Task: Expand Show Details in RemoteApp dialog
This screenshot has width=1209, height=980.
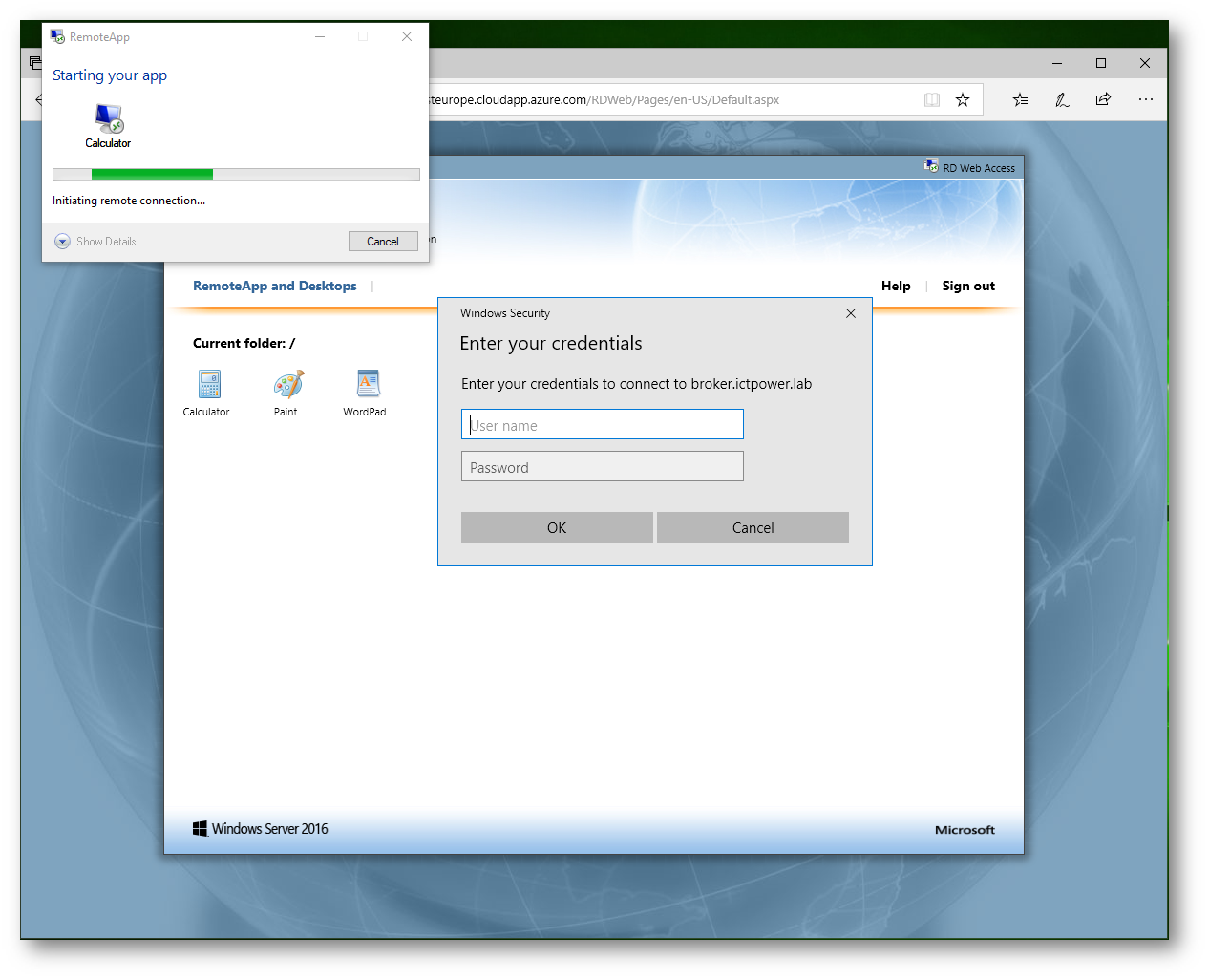Action: [95, 242]
